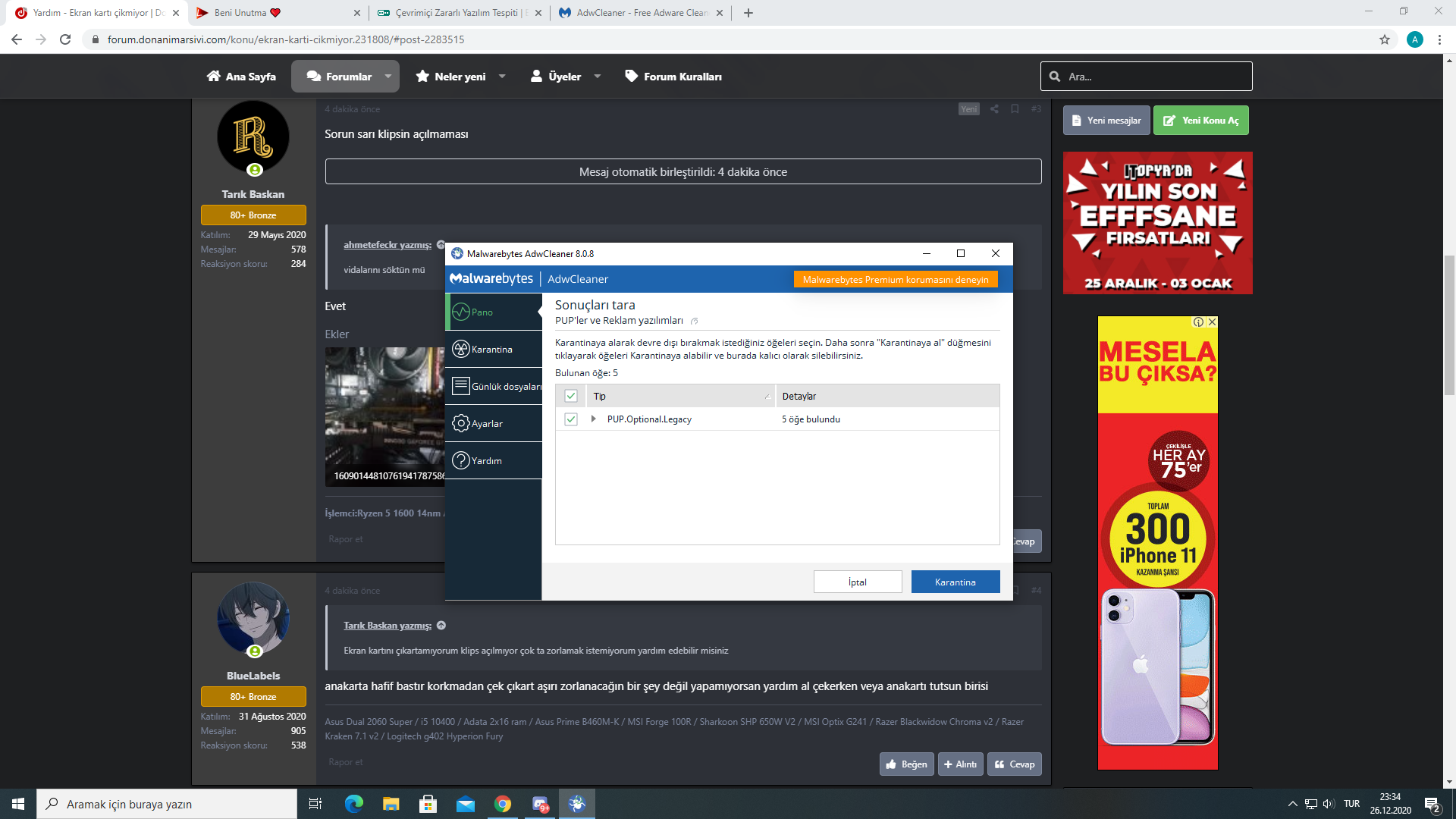Open Üyeler menu item

tap(556, 77)
